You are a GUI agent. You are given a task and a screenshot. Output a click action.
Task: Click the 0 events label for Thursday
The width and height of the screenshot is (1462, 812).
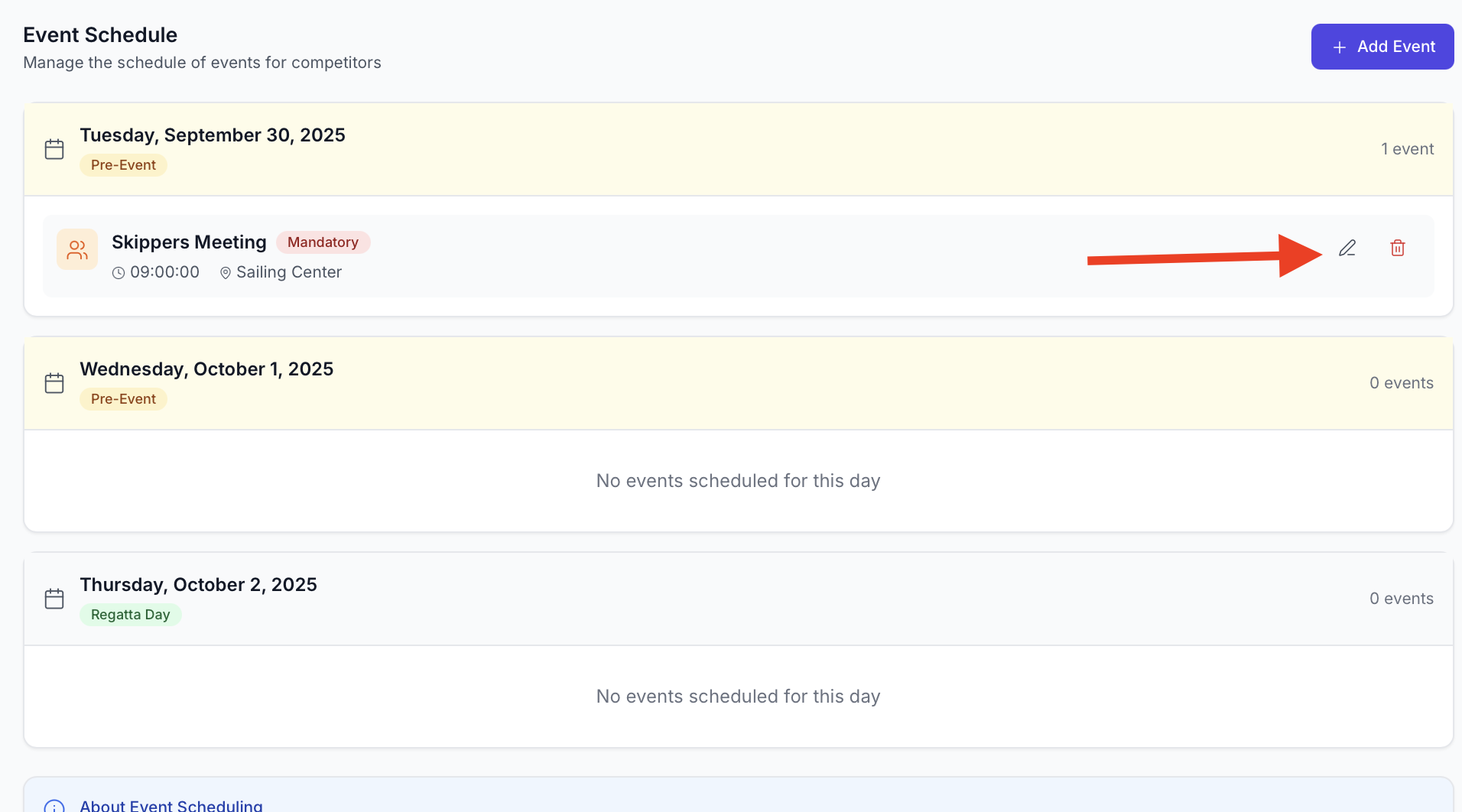point(1401,598)
